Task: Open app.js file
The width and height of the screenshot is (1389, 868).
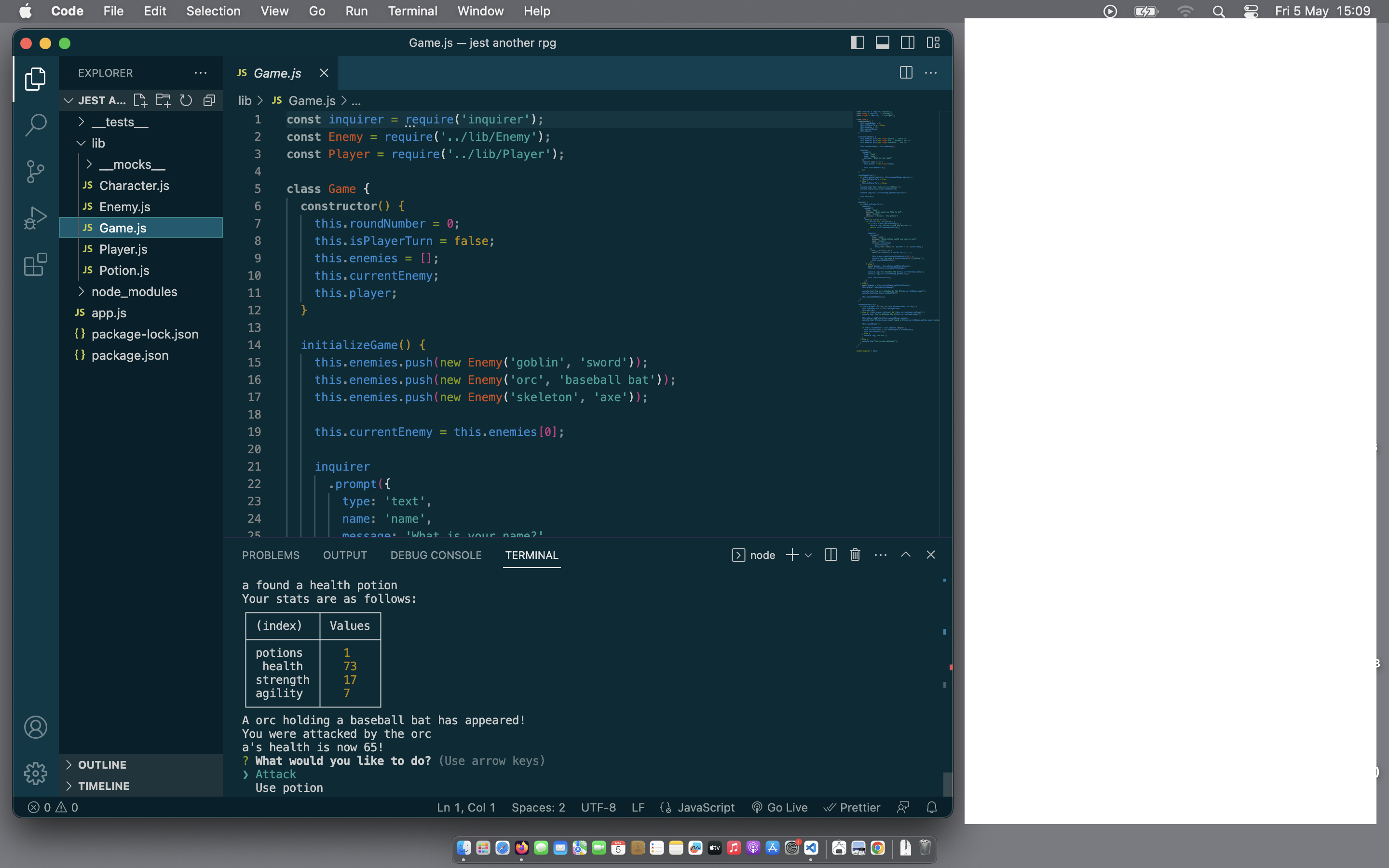Action: pos(141,313)
